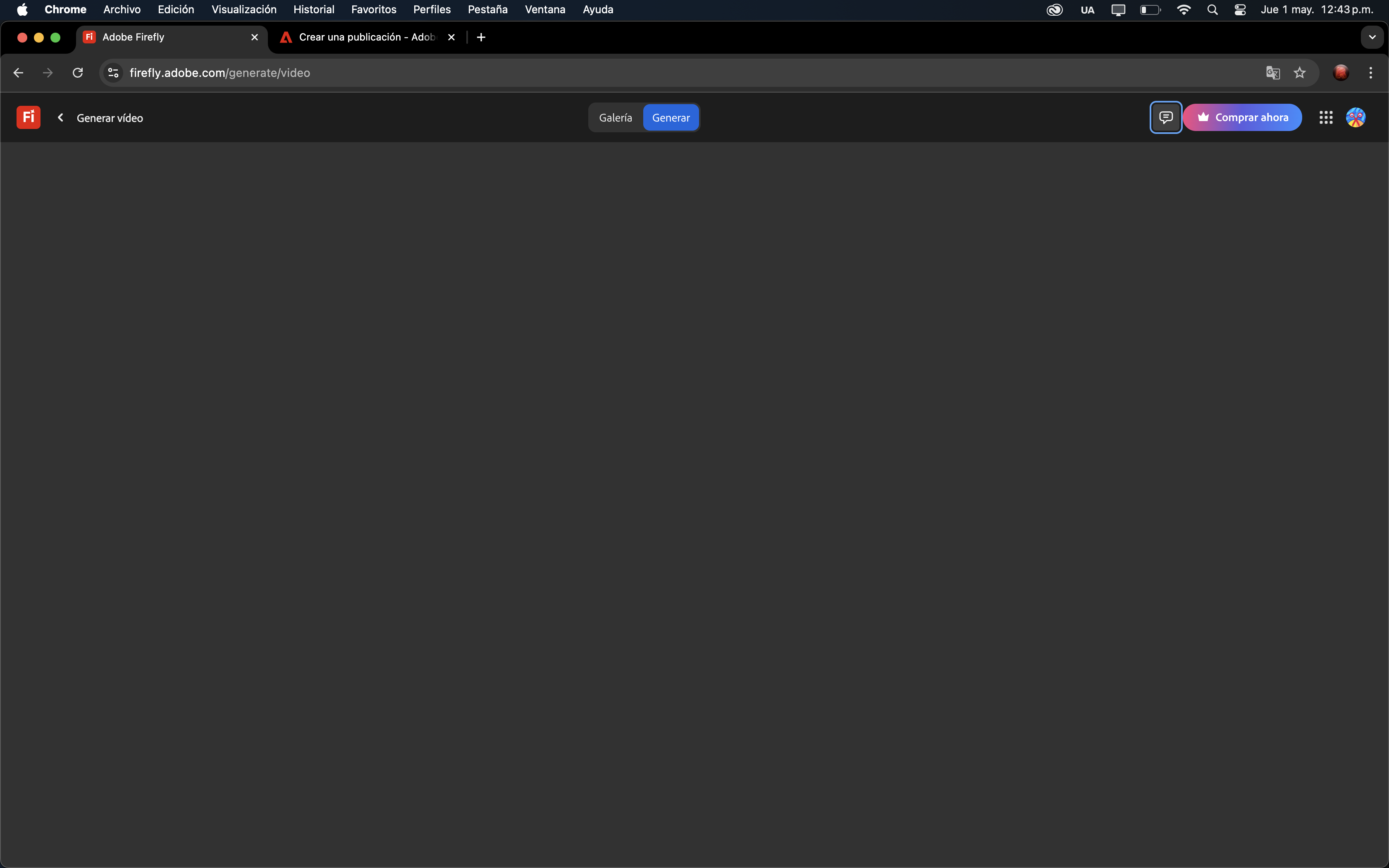Click the Adobe Firefly Fi logo
Screen dimensions: 1389x868
click(28, 117)
